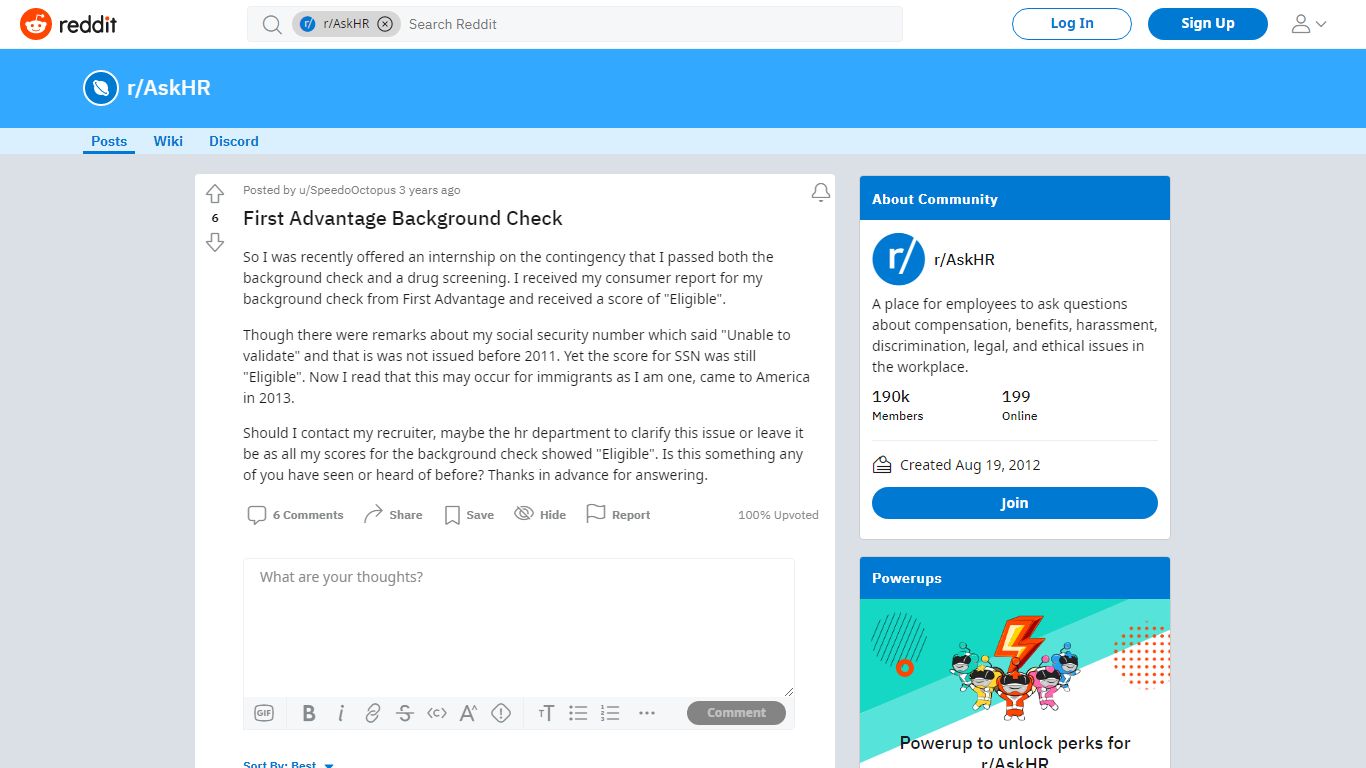Click the comment text area

click(x=519, y=628)
